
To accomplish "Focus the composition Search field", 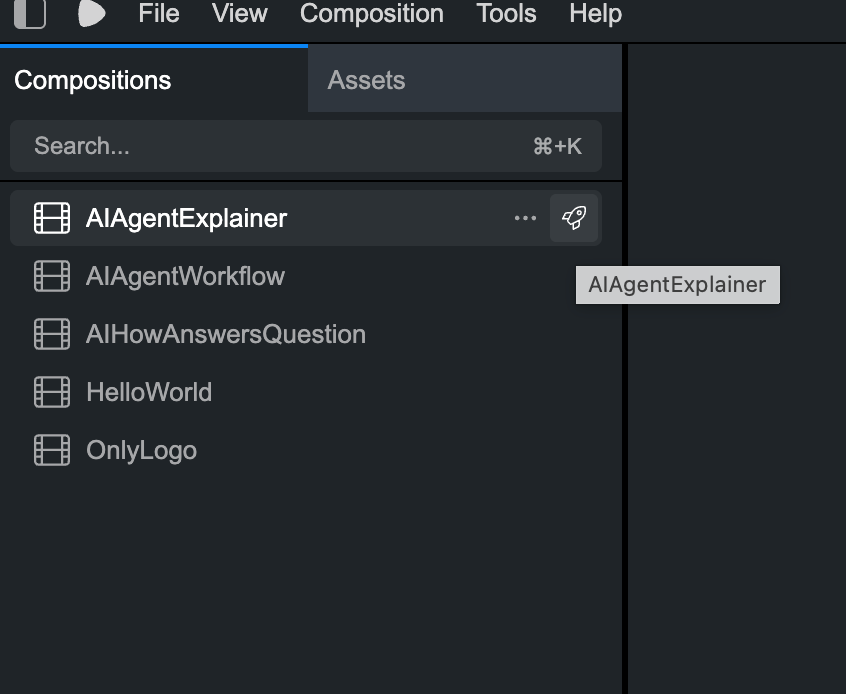I will 306,146.
